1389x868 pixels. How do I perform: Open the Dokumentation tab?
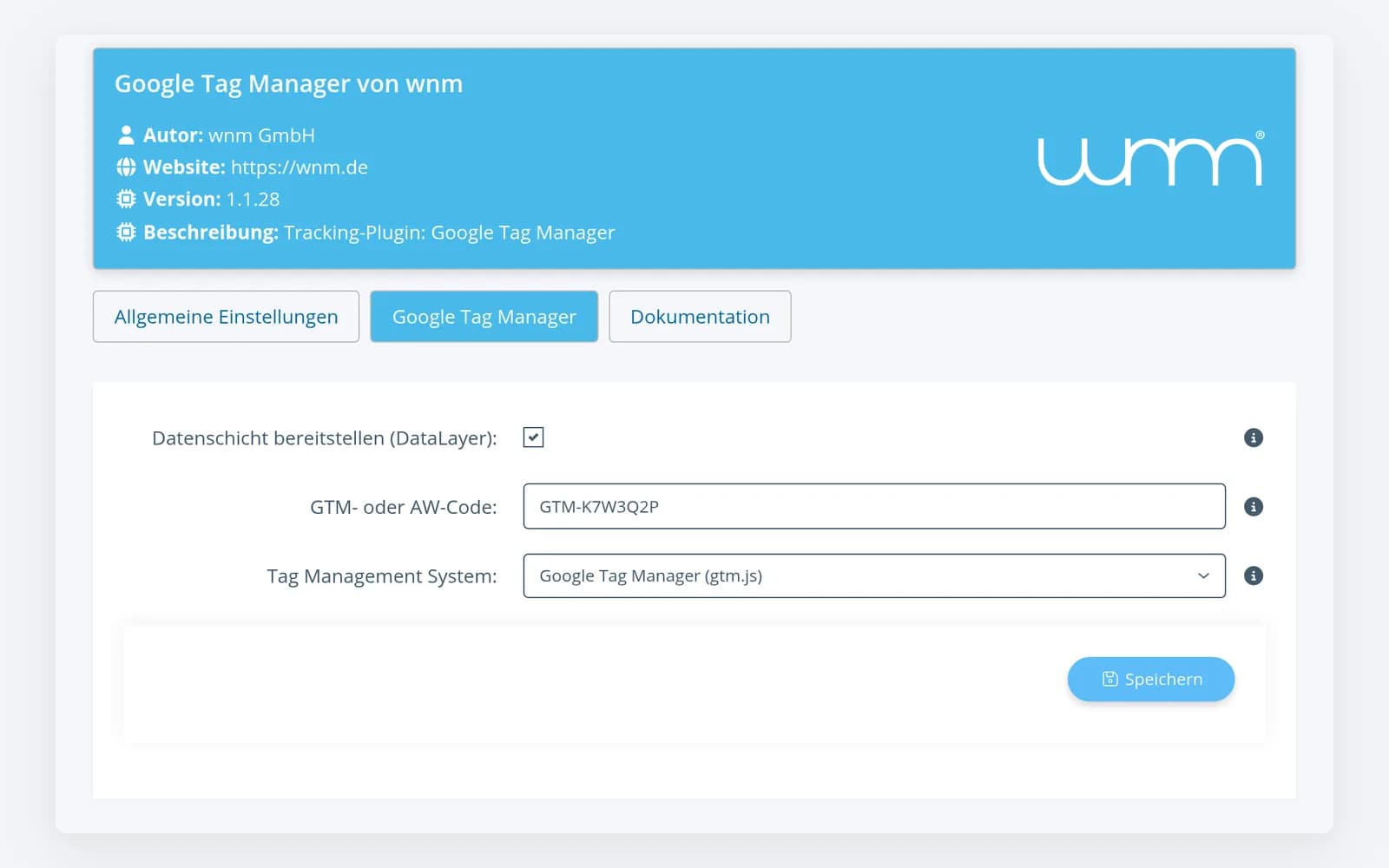tap(700, 317)
